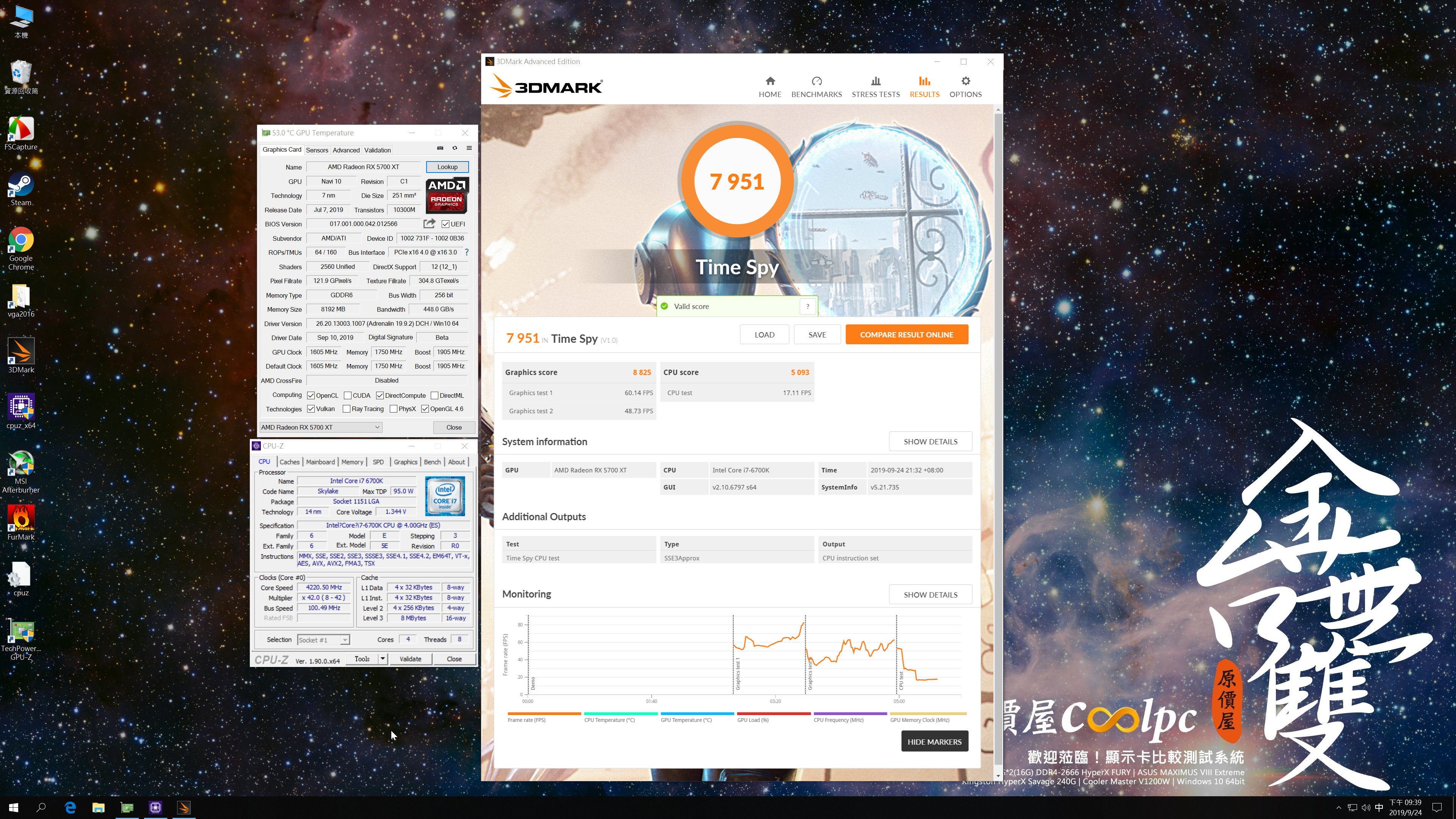The image size is (1456, 819).
Task: Open CPU-Z Caches tab
Action: coord(289,462)
